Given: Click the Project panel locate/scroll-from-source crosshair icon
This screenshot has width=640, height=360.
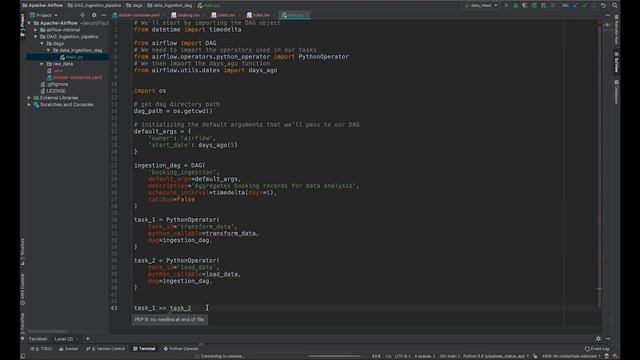Looking at the screenshot, I should tap(82, 15).
